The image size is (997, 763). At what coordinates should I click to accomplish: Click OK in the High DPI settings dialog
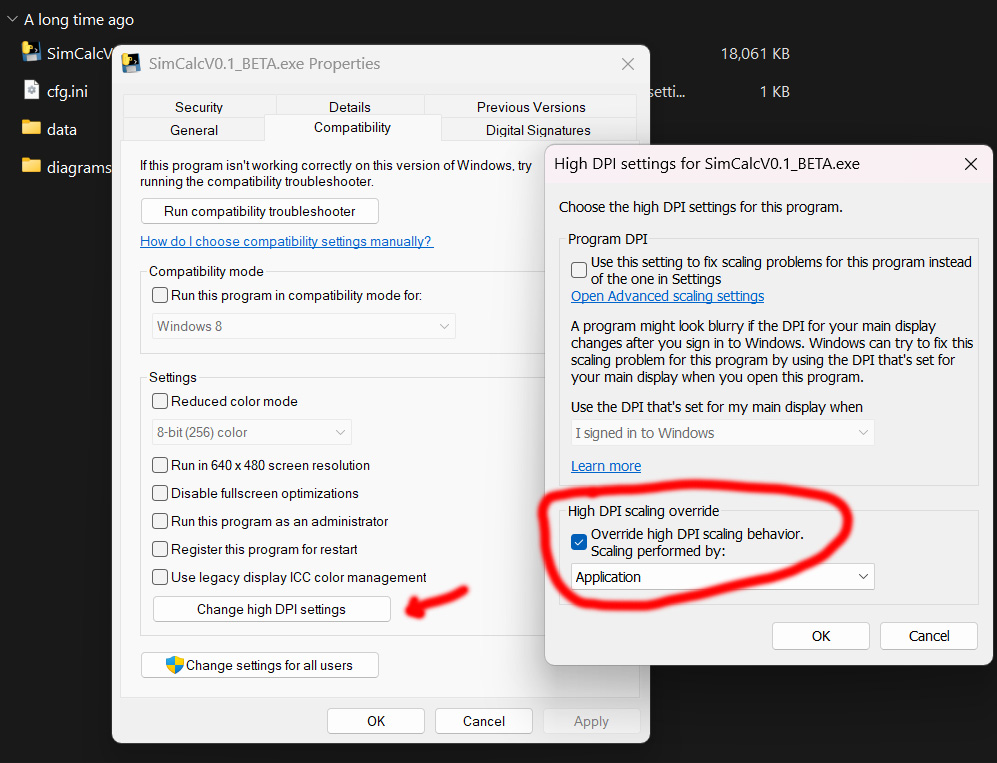(x=821, y=636)
